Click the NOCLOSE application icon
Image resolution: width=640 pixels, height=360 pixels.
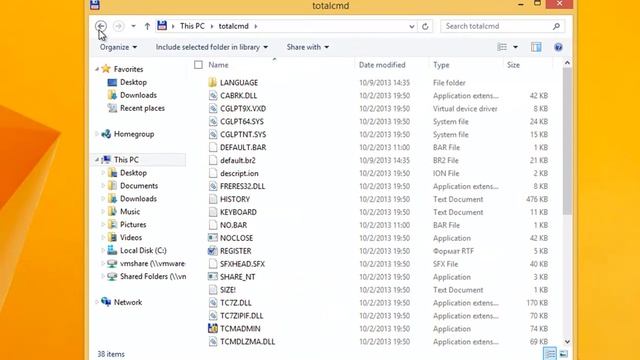click(213, 238)
